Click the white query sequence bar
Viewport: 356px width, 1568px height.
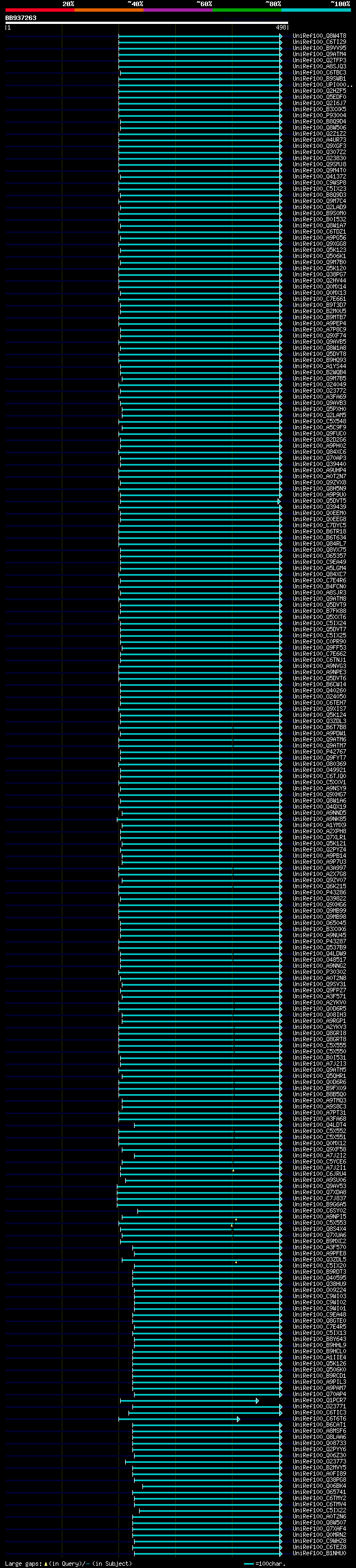point(147,23)
